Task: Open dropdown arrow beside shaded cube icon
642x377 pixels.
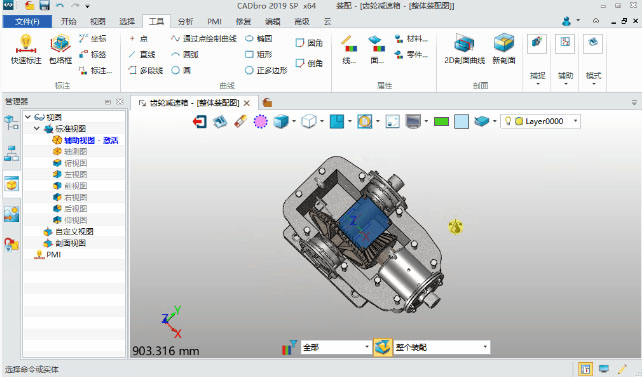Action: [x=294, y=122]
